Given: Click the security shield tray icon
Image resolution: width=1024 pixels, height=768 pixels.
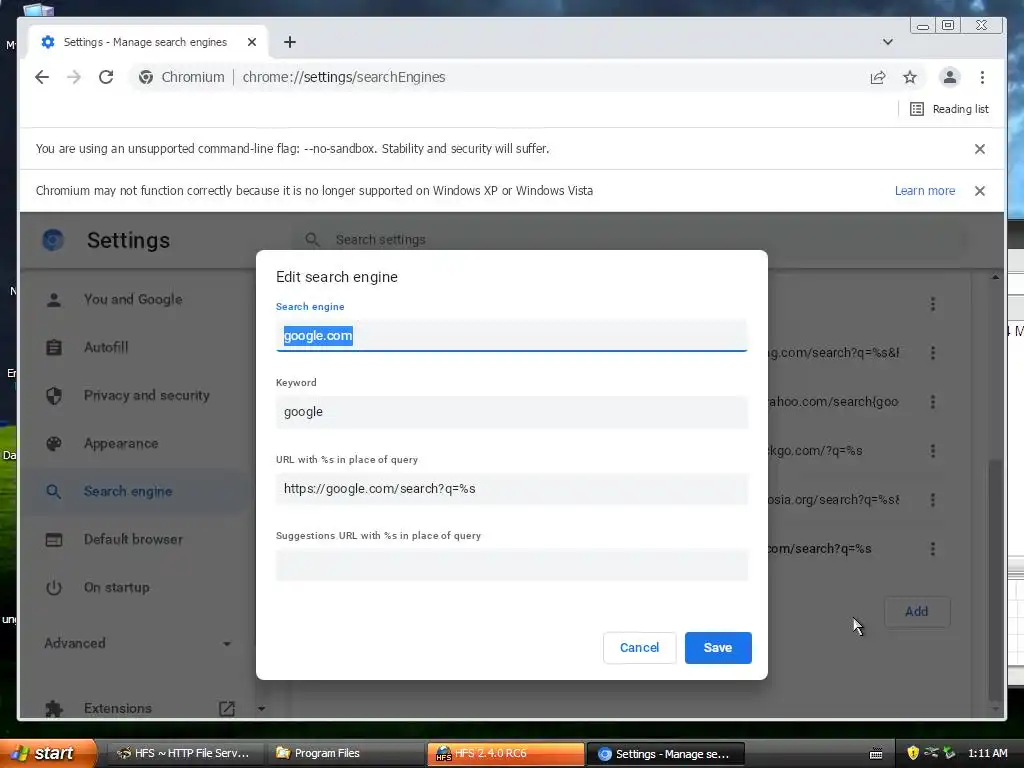Looking at the screenshot, I should coord(913,753).
